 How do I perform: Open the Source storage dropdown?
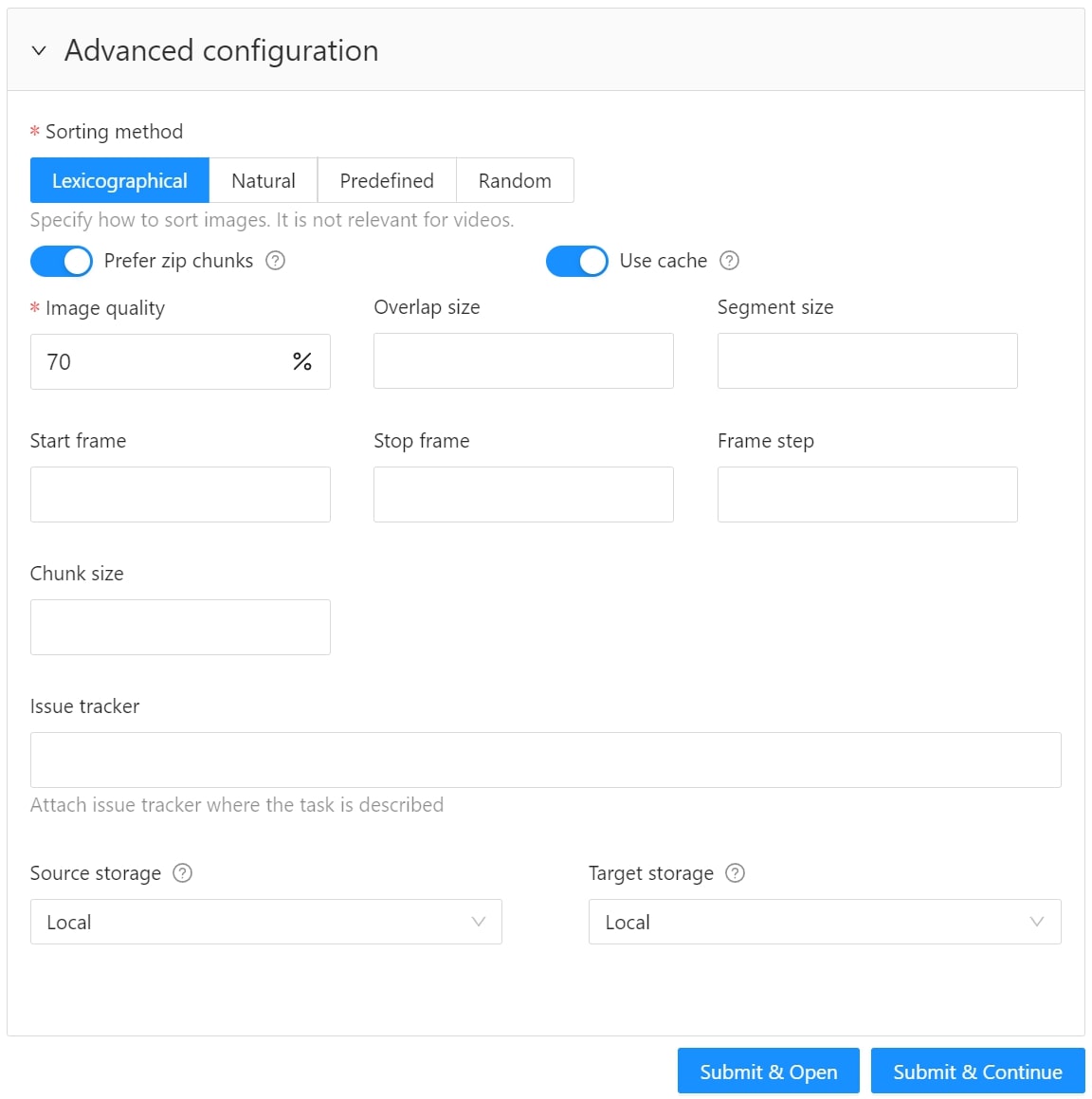pyautogui.click(x=265, y=922)
